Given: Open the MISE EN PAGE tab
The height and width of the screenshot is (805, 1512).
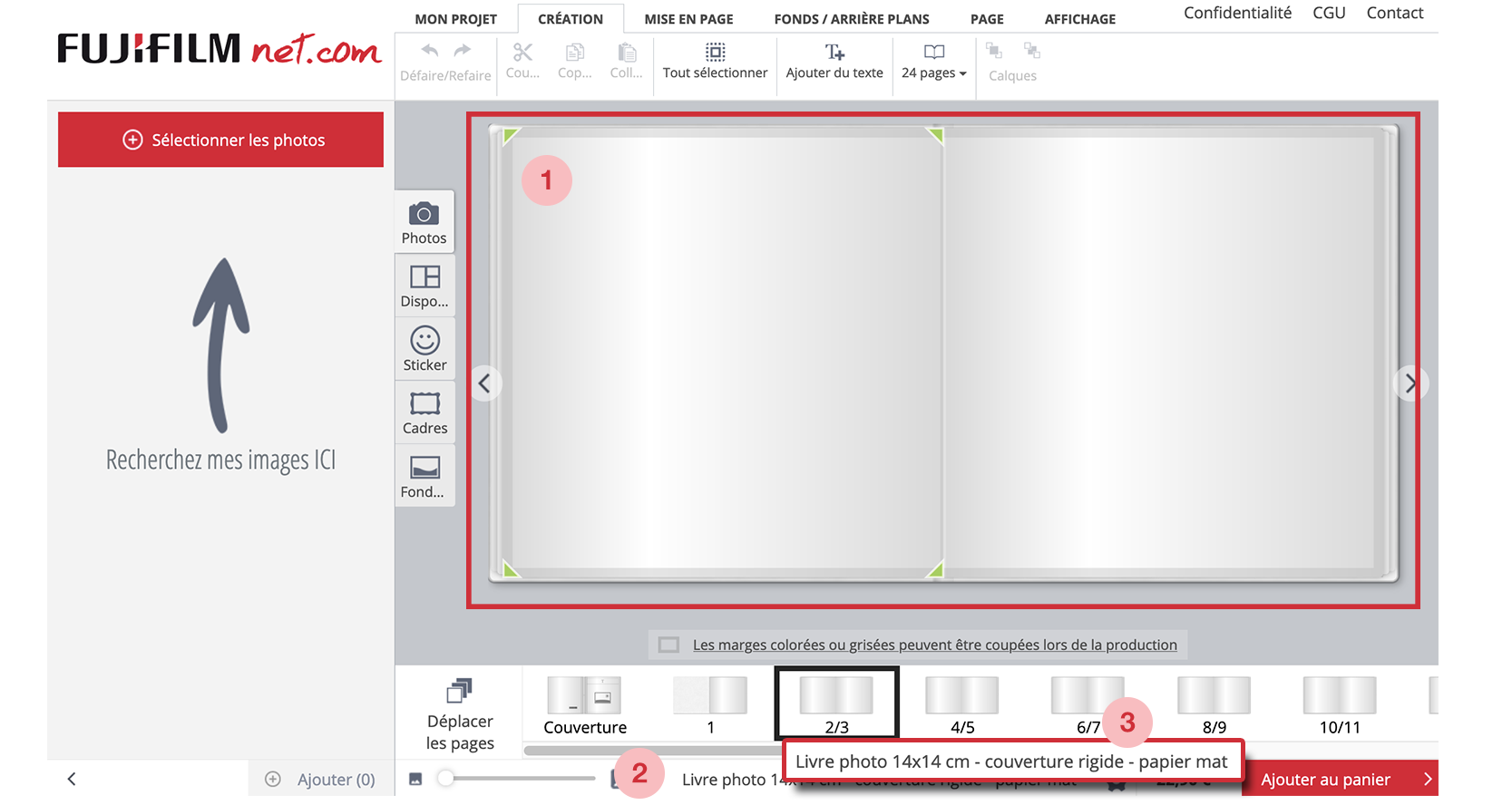Looking at the screenshot, I should [689, 19].
